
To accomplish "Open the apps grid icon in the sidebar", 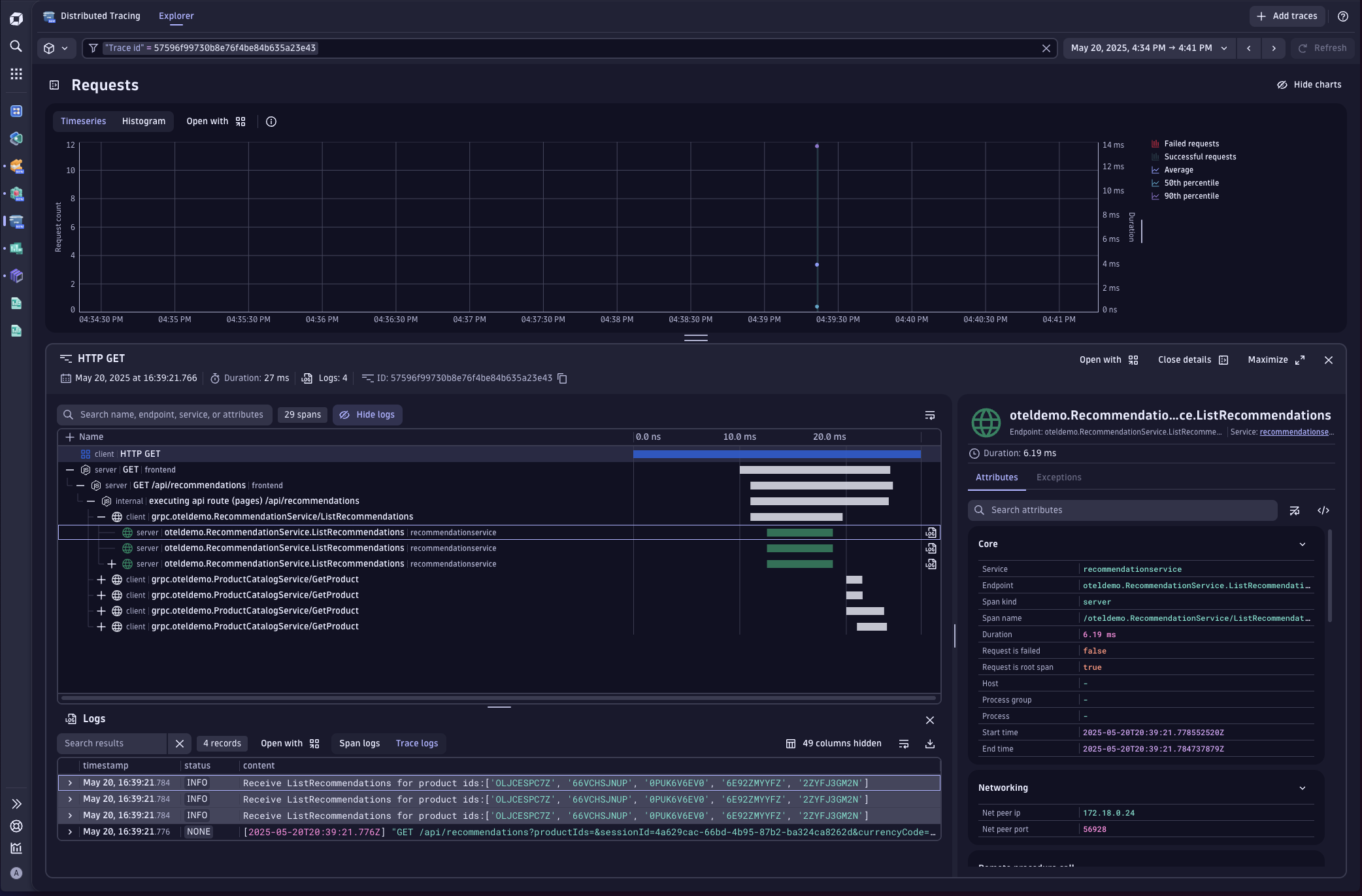I will pyautogui.click(x=16, y=74).
